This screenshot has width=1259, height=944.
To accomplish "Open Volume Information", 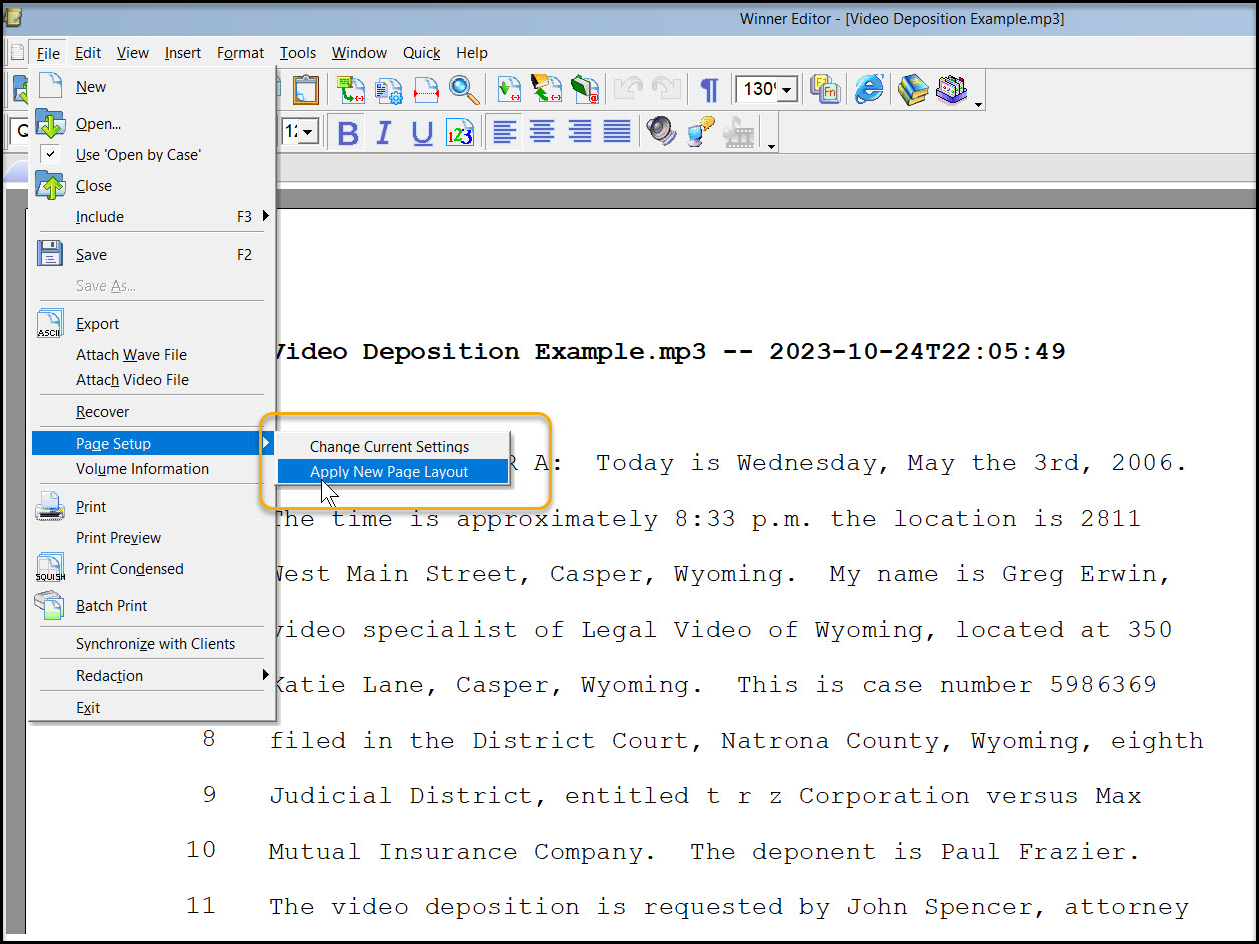I will pyautogui.click(x=153, y=469).
